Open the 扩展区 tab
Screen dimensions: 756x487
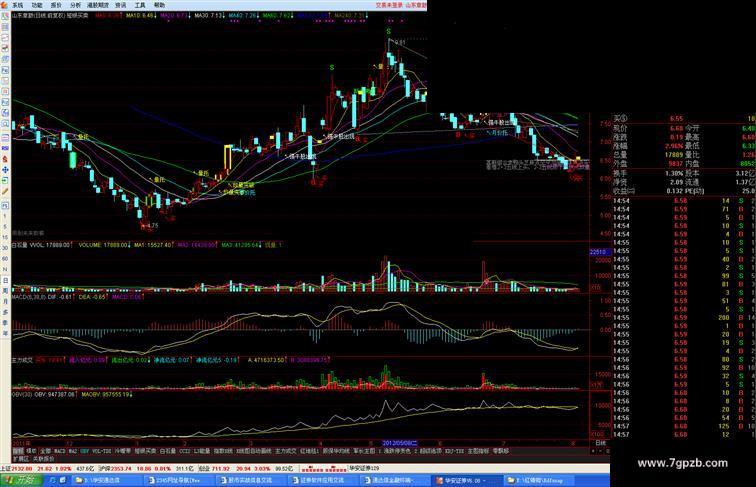pyautogui.click(x=21, y=458)
